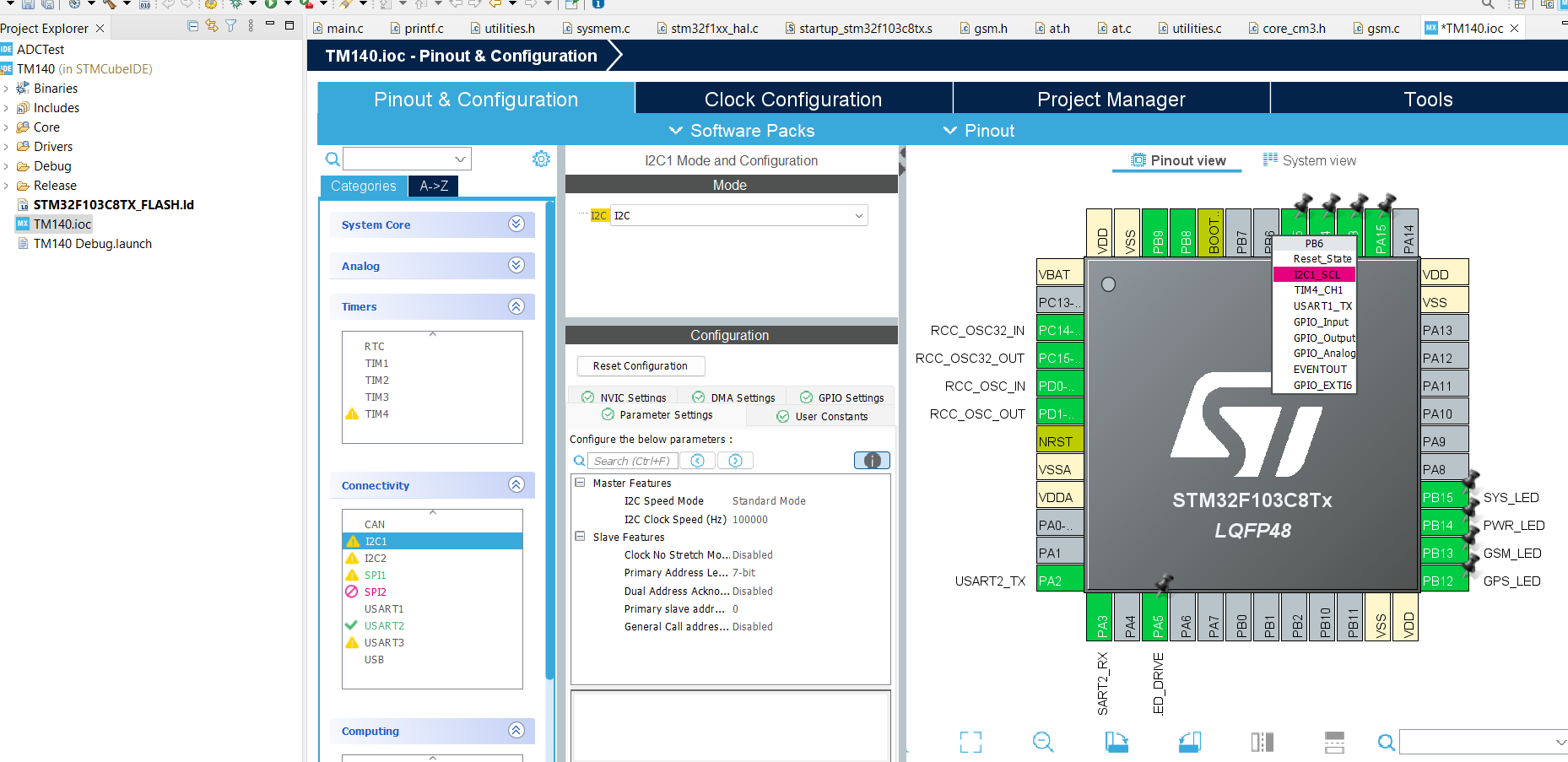Switch to System view
Screen dimensions: 1568x762
pyautogui.click(x=1317, y=159)
